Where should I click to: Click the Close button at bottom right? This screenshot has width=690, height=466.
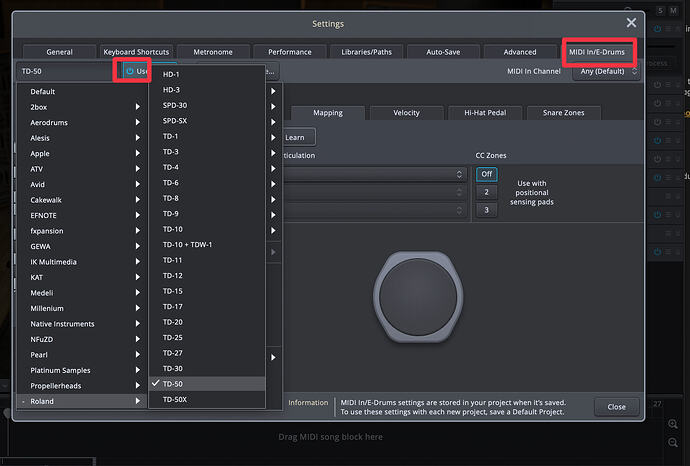(616, 407)
